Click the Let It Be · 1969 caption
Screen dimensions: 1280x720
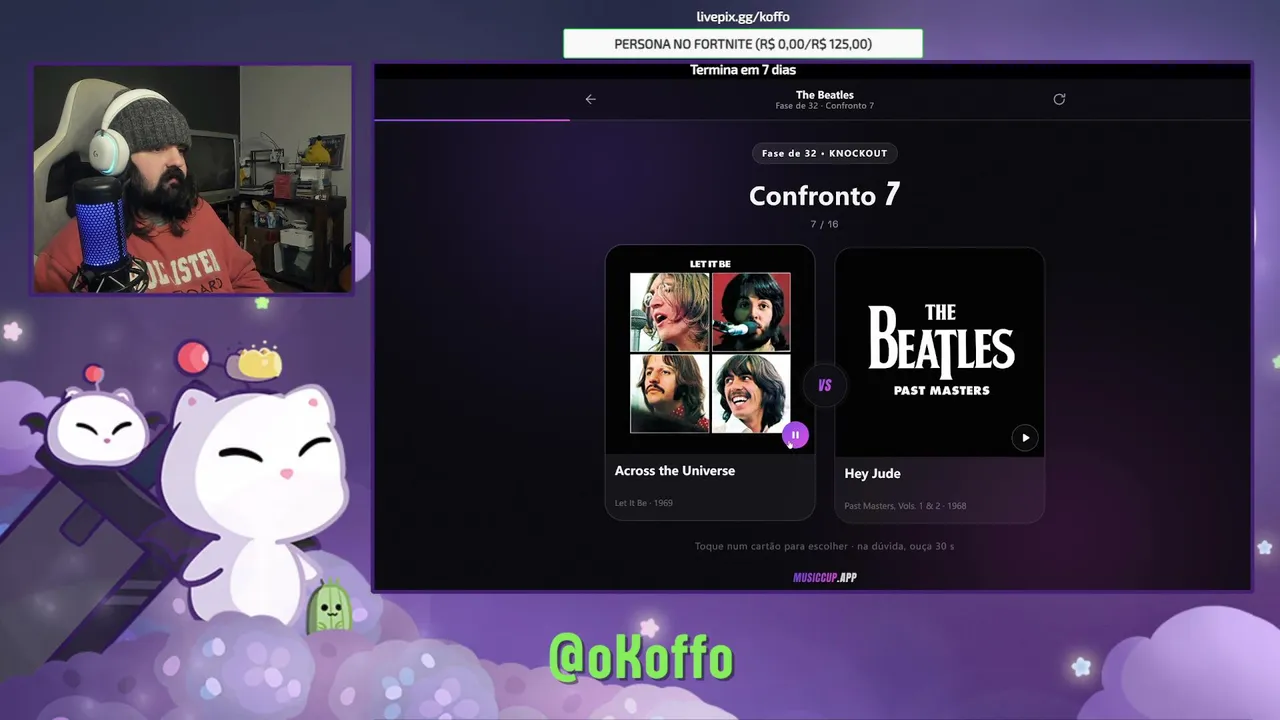(x=644, y=503)
